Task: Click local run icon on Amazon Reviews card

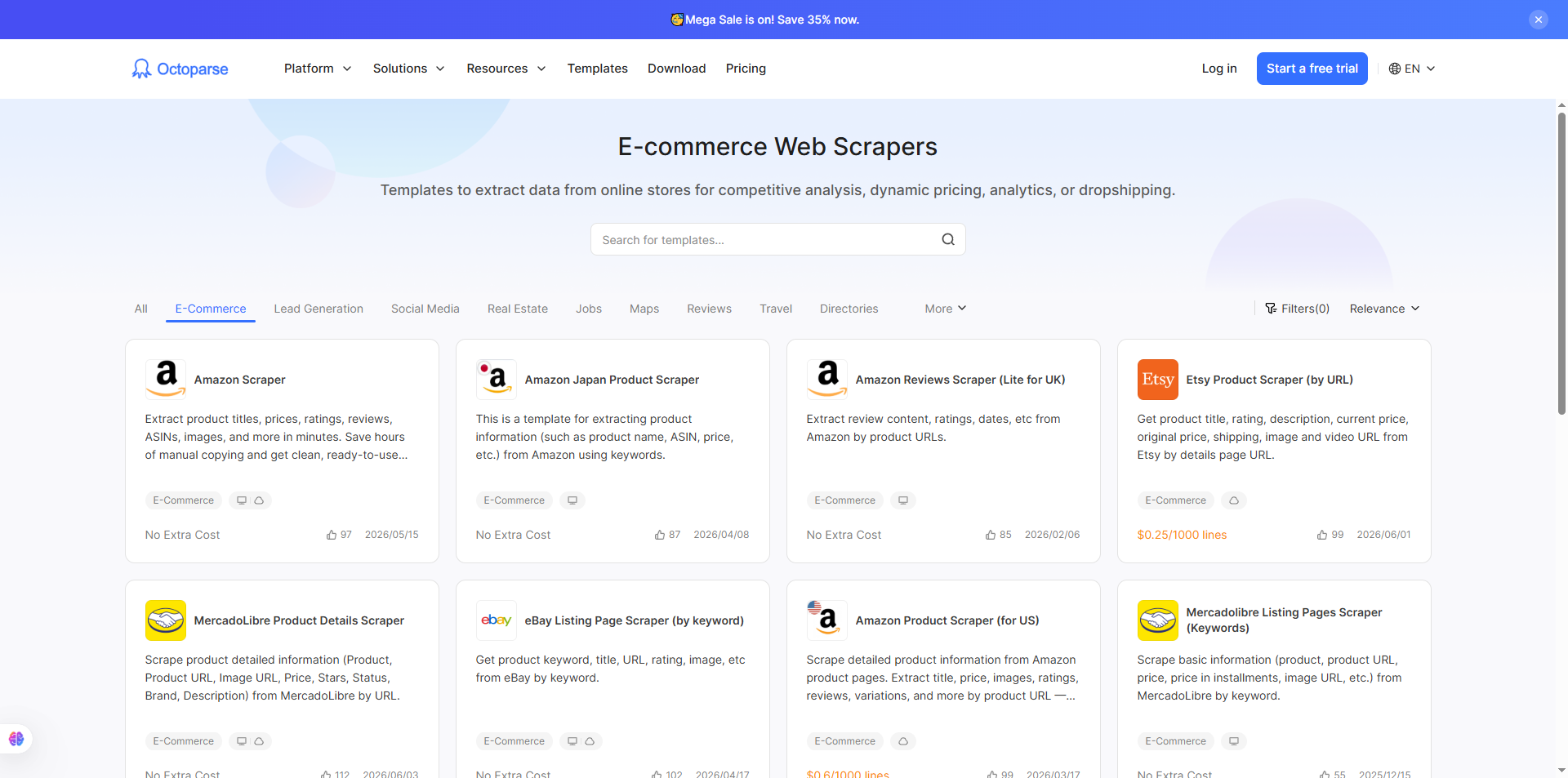Action: point(903,500)
